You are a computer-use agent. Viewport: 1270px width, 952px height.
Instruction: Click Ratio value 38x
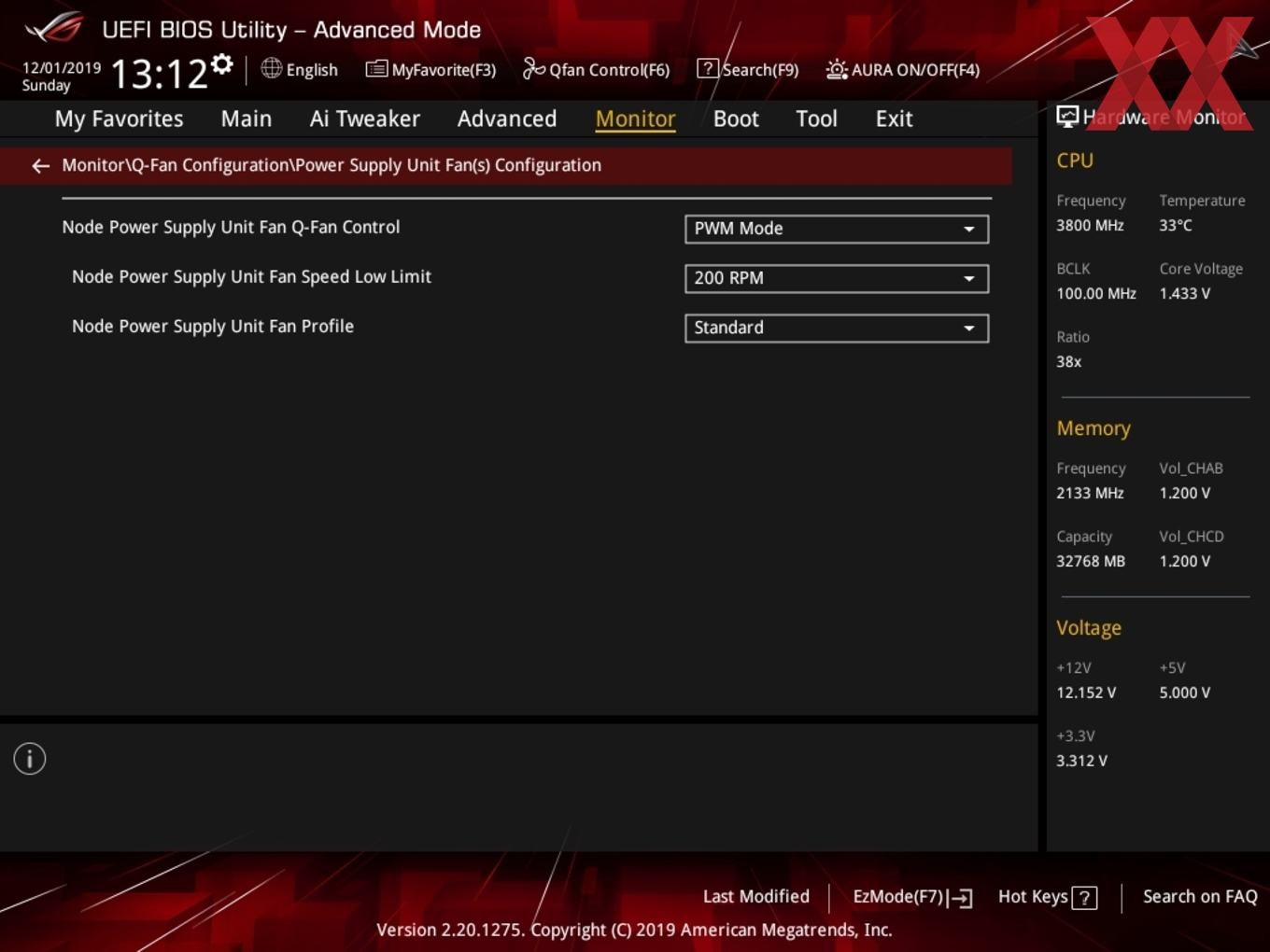[1068, 361]
